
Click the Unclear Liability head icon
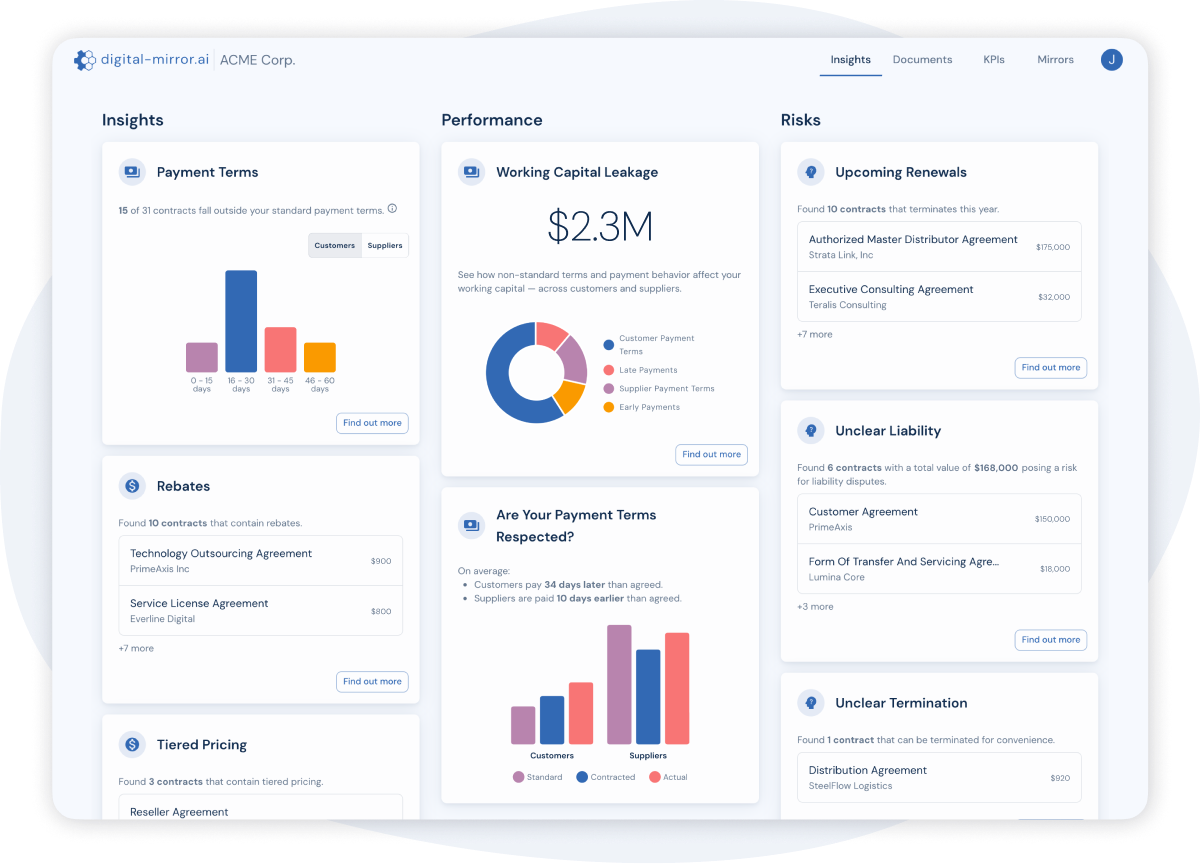[810, 431]
